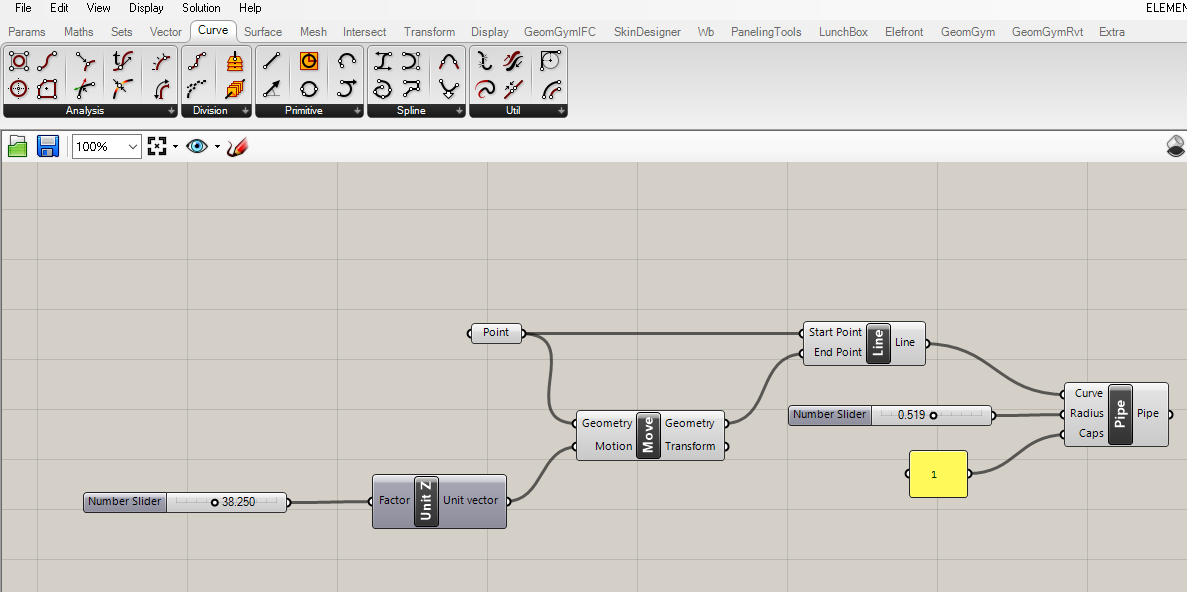Click the yellow panel containing 1

[x=938, y=474]
